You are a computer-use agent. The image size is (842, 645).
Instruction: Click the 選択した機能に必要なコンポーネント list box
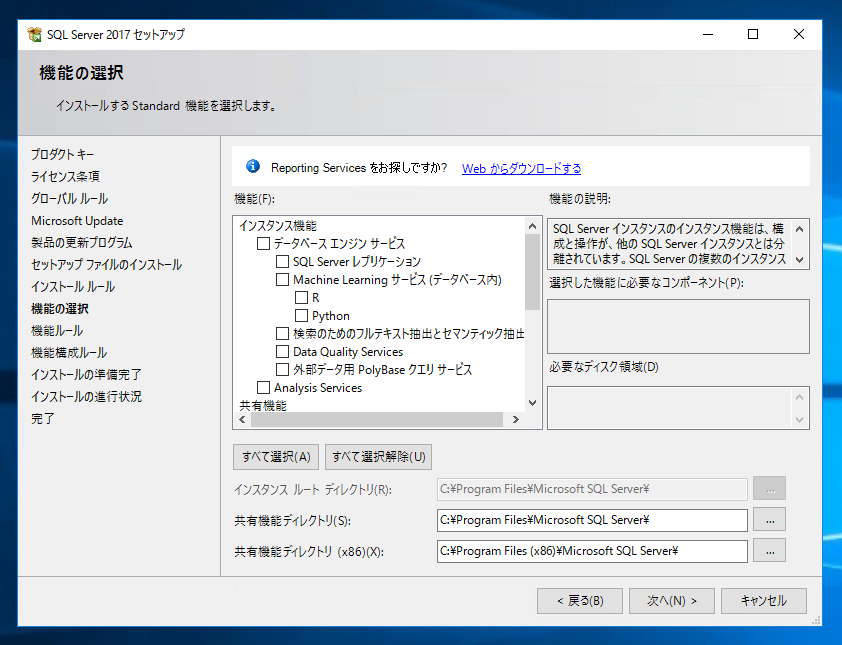coord(678,327)
